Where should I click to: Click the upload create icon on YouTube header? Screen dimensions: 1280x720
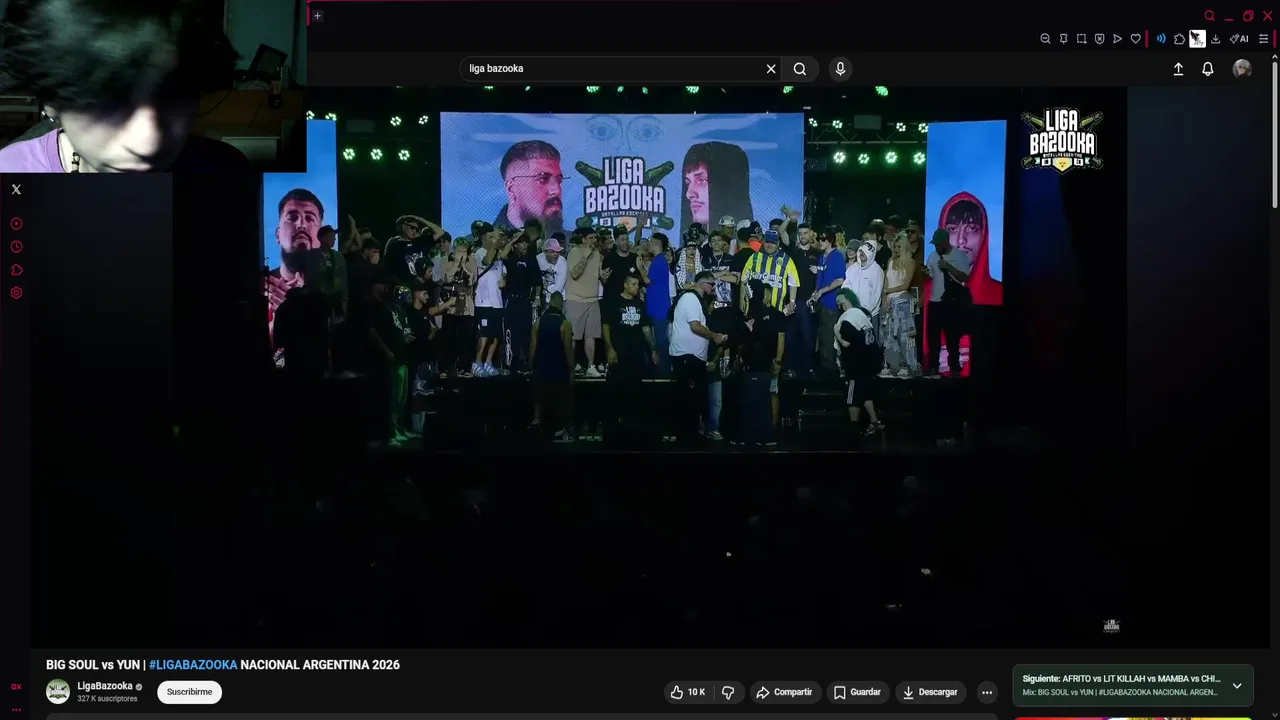coord(1178,69)
